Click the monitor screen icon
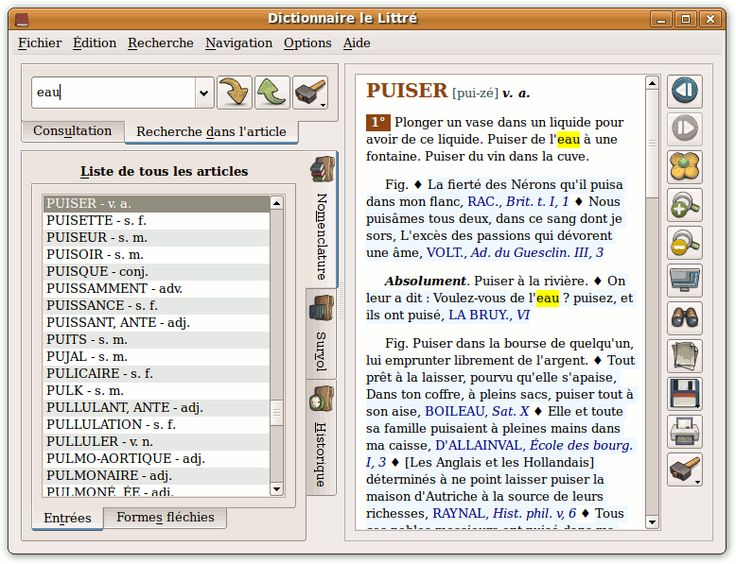 click(x=685, y=280)
